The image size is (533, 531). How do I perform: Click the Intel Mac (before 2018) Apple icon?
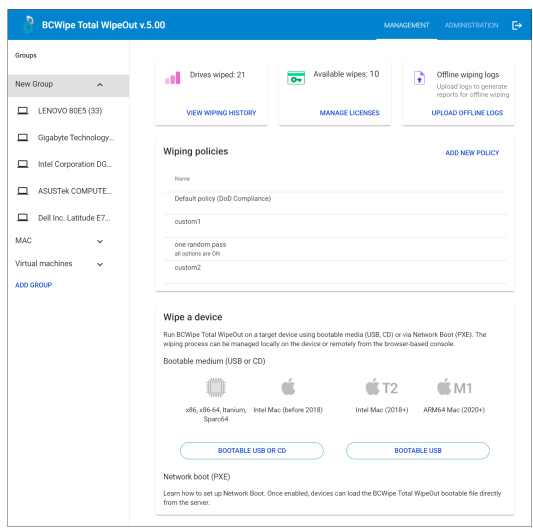tap(288, 387)
